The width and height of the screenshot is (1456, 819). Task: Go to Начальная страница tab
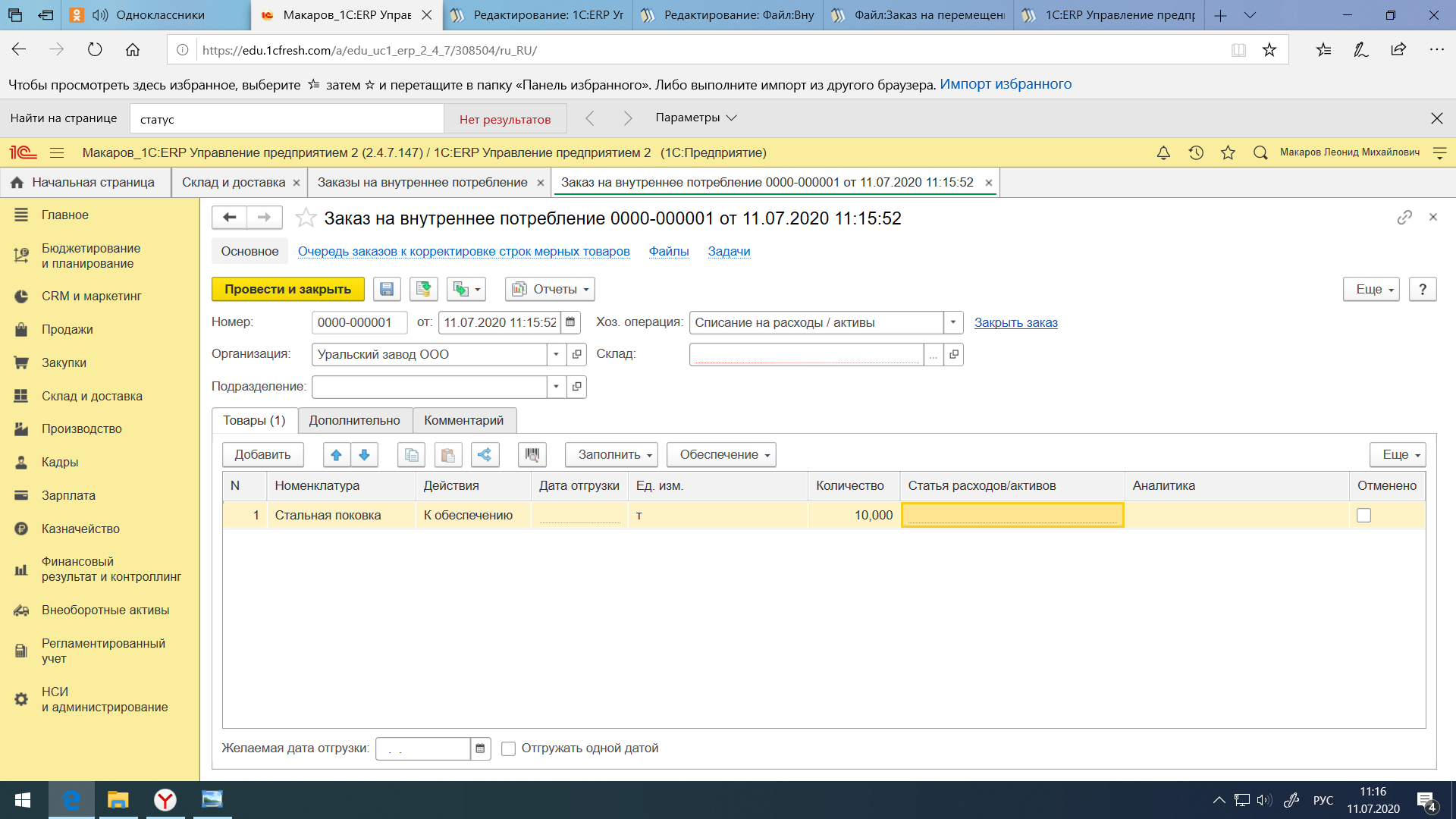click(85, 182)
